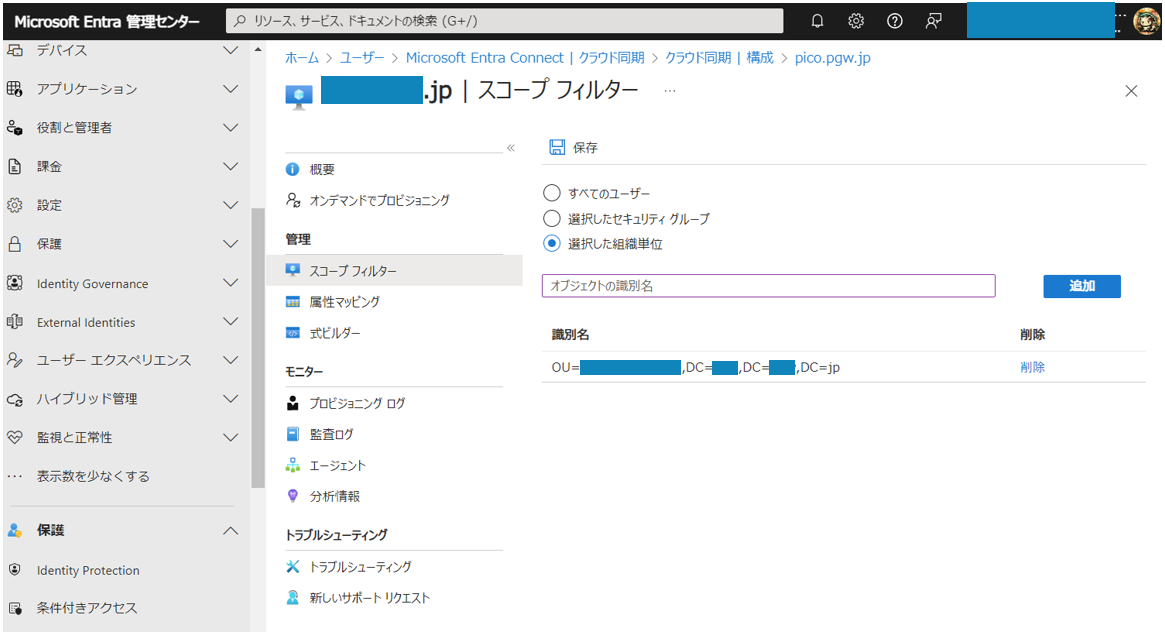This screenshot has width=1165, height=638.
Task: Click the left navigation vertical scrollbar
Action: (x=258, y=348)
